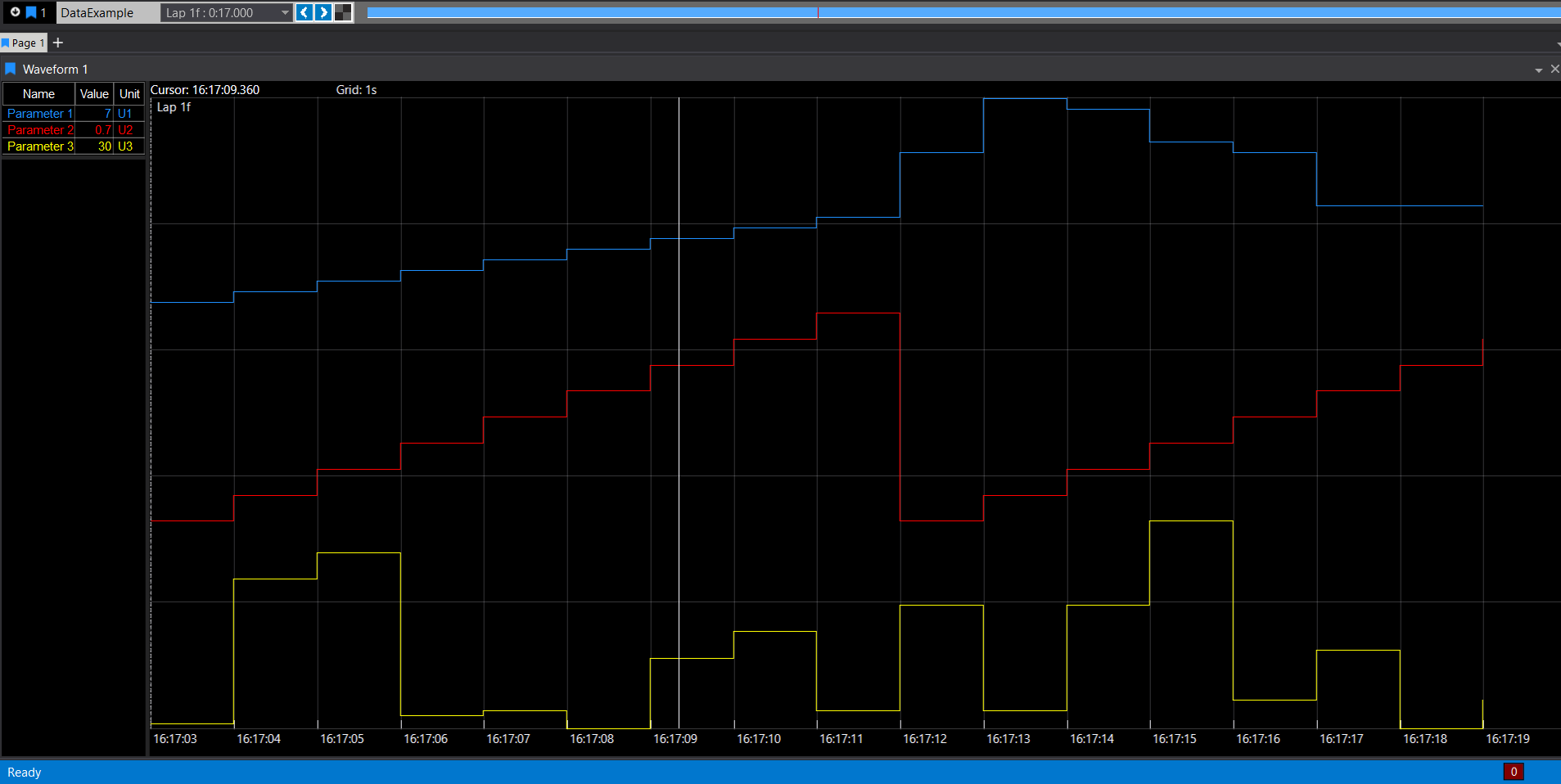Click the bookmark icon beside Waveform 1
The image size is (1561, 784).
pyautogui.click(x=11, y=69)
